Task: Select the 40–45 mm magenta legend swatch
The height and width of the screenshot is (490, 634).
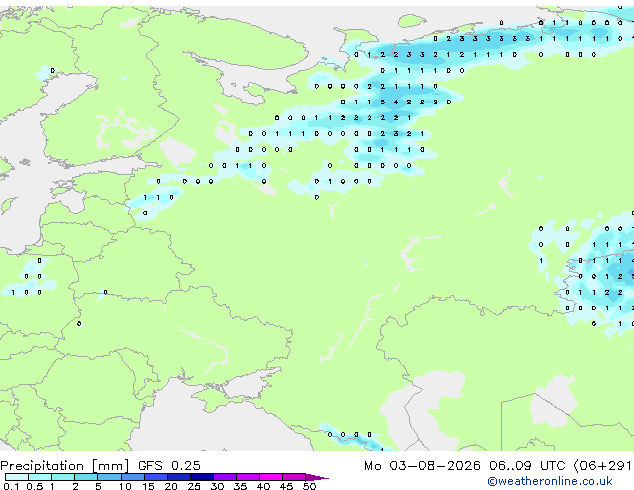Action: coord(271,477)
